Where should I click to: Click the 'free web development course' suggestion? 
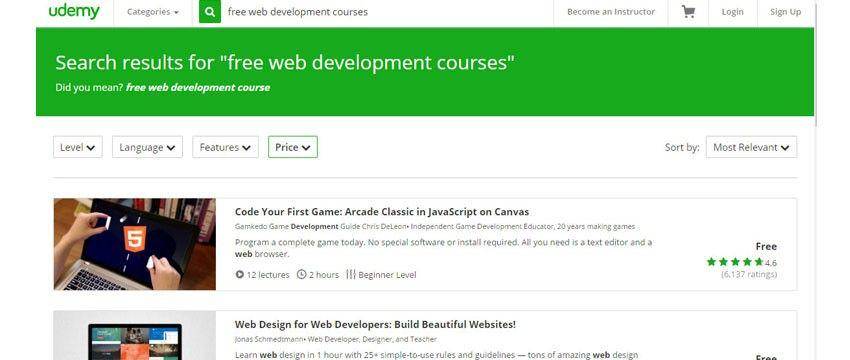click(x=198, y=87)
